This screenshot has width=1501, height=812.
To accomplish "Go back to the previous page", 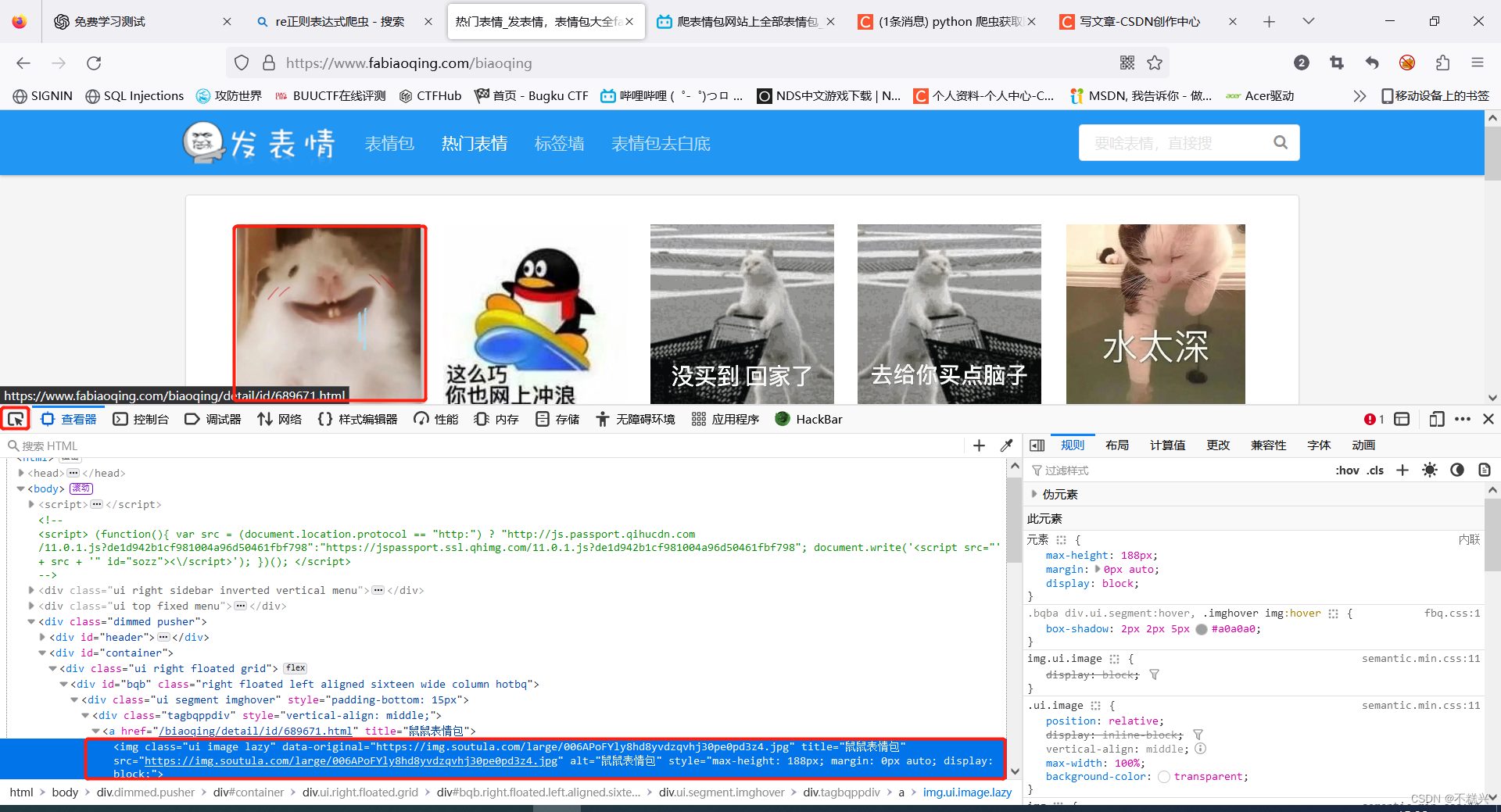I will coord(23,63).
